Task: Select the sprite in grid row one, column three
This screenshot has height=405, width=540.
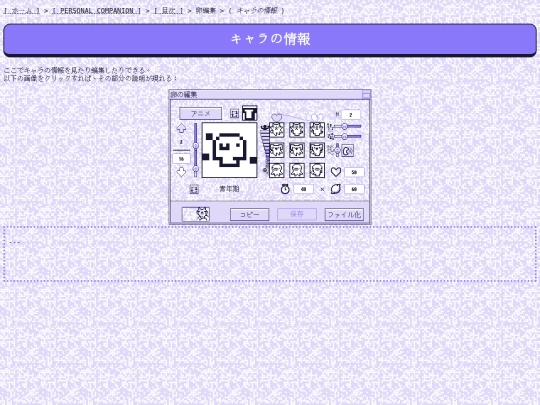Action: 317,130
